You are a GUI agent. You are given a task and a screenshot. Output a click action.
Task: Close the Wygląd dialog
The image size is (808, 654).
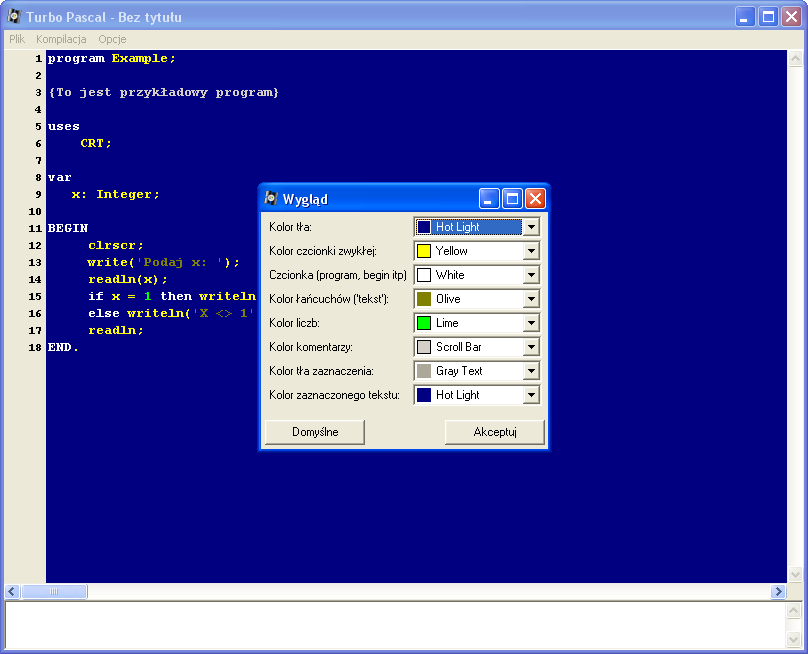(x=535, y=198)
